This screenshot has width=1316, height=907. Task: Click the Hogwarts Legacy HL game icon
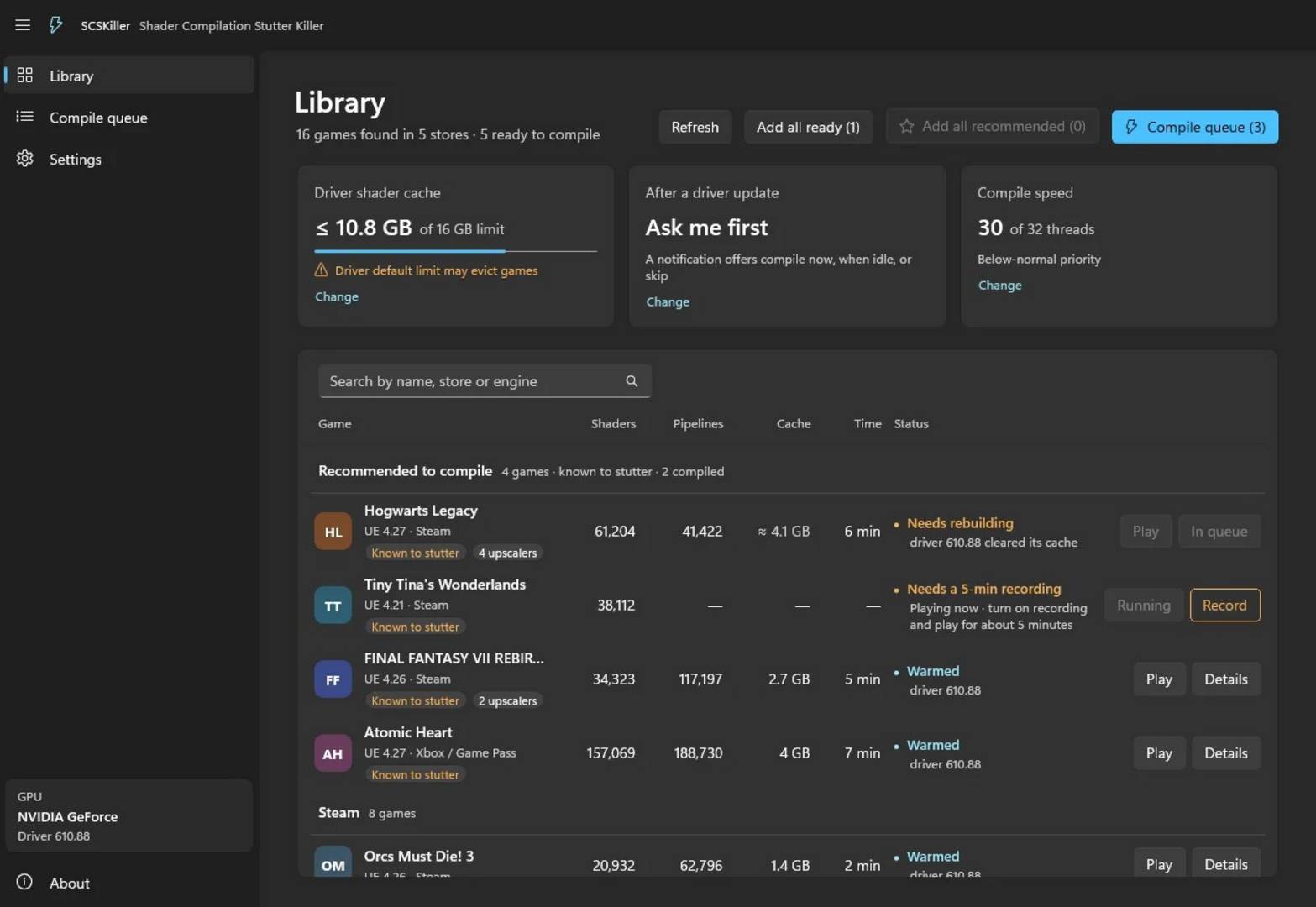(x=333, y=532)
